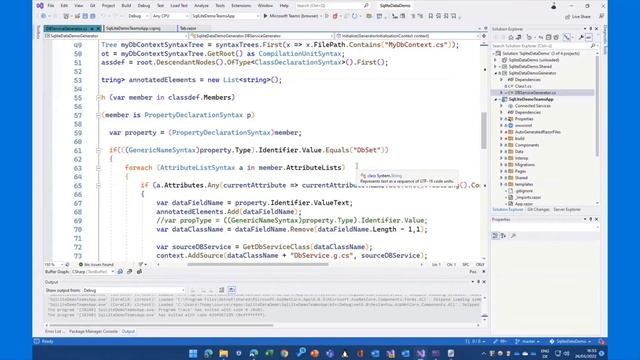This screenshot has width=640, height=360.
Task: Open the Git menu
Action: 93,6
